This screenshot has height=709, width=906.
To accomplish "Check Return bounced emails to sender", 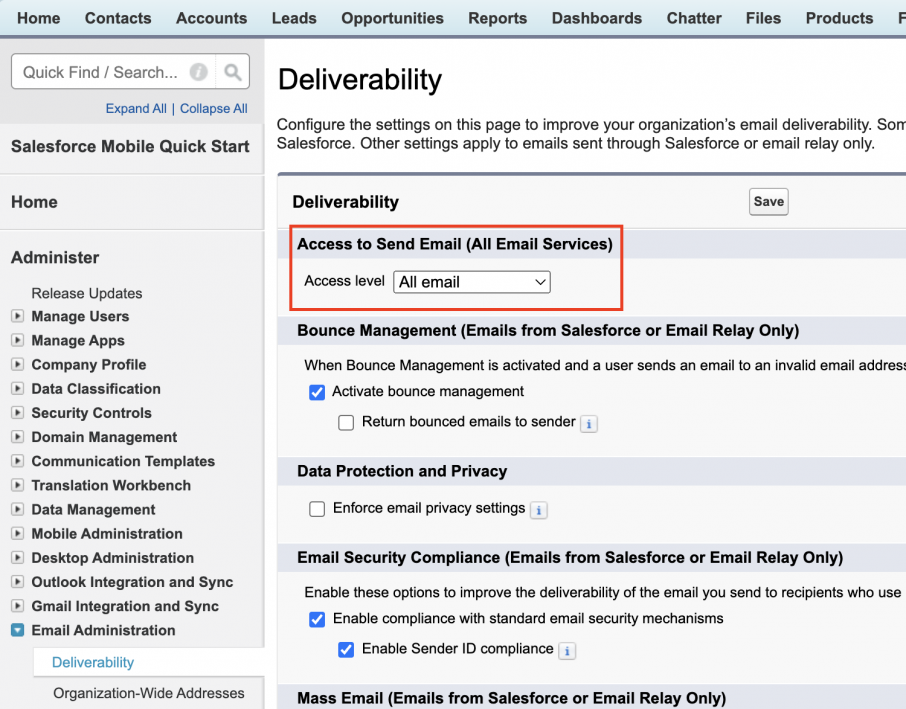I will [x=346, y=423].
